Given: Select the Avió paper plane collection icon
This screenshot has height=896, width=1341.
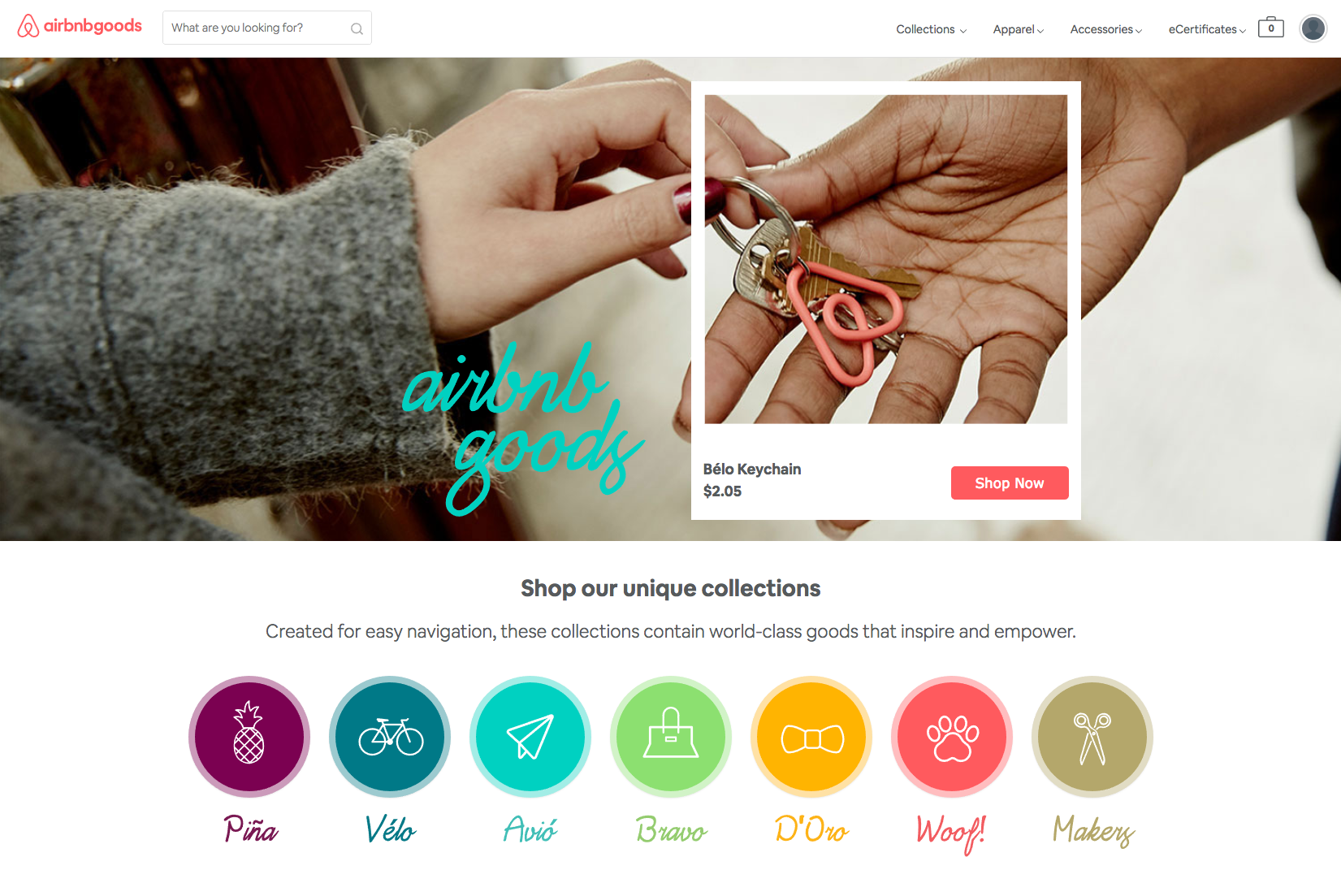Looking at the screenshot, I should pos(530,737).
